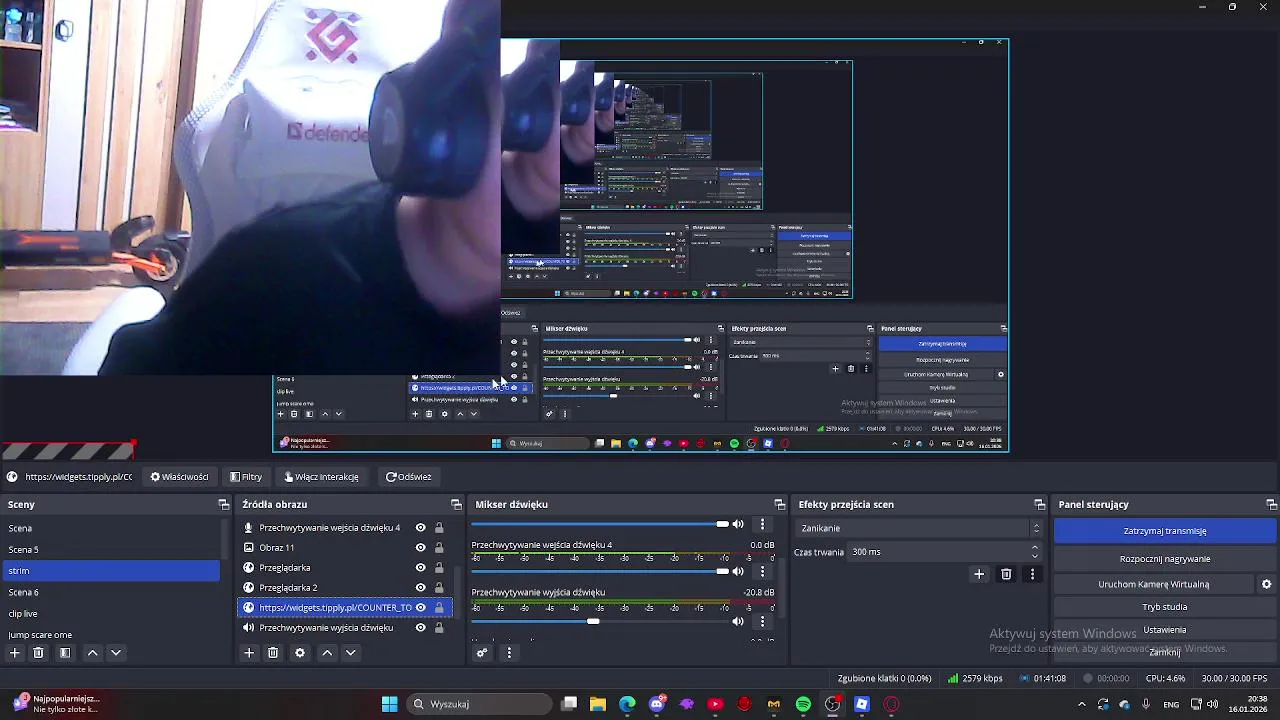The width and height of the screenshot is (1280, 720).
Task: Select scene 'jump scare ome'
Action: (x=110, y=635)
